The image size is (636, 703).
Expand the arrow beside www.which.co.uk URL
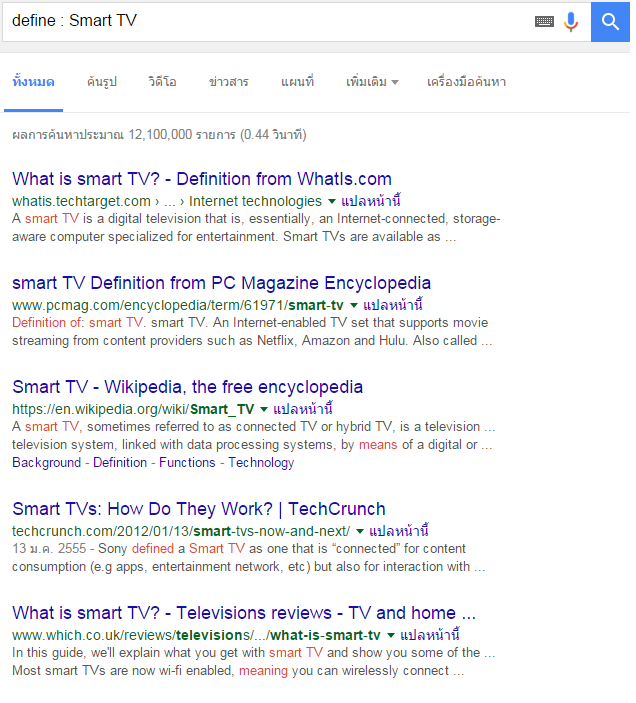coord(391,635)
